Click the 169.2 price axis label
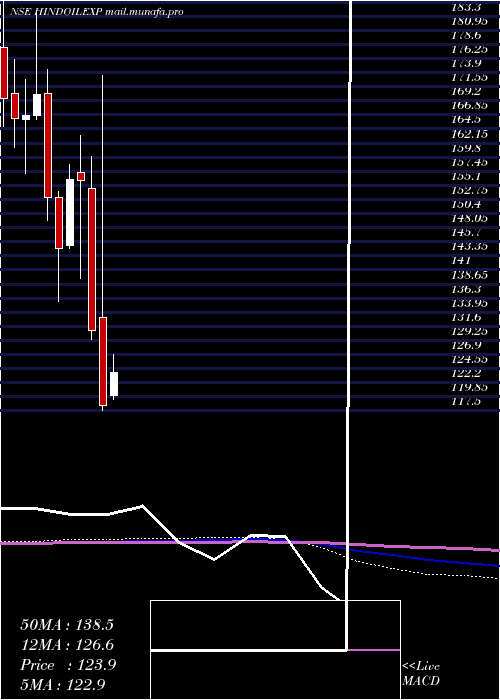The width and height of the screenshot is (500, 700). pos(466,92)
